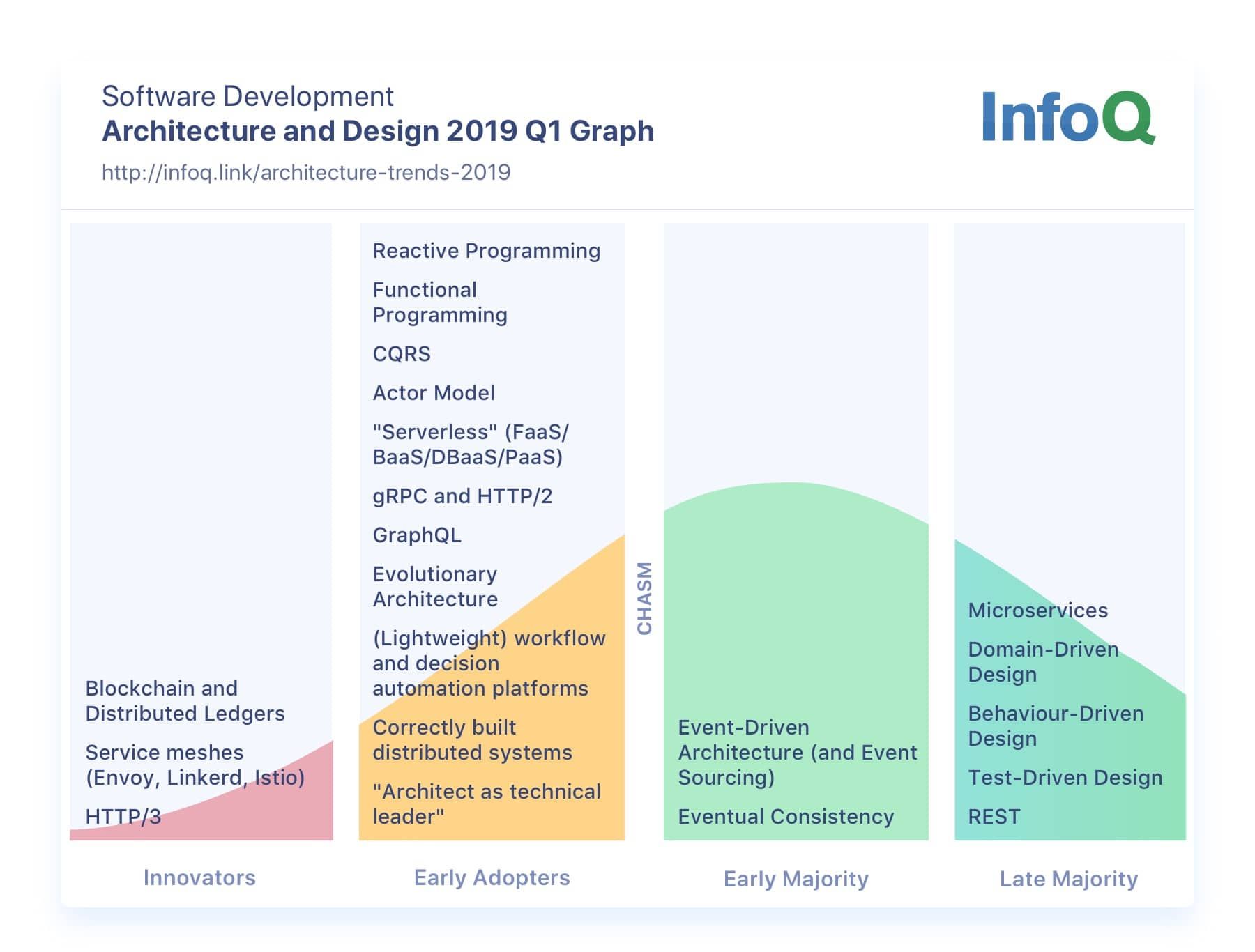Select the CQRS item
1255x952 pixels.
pos(403,355)
